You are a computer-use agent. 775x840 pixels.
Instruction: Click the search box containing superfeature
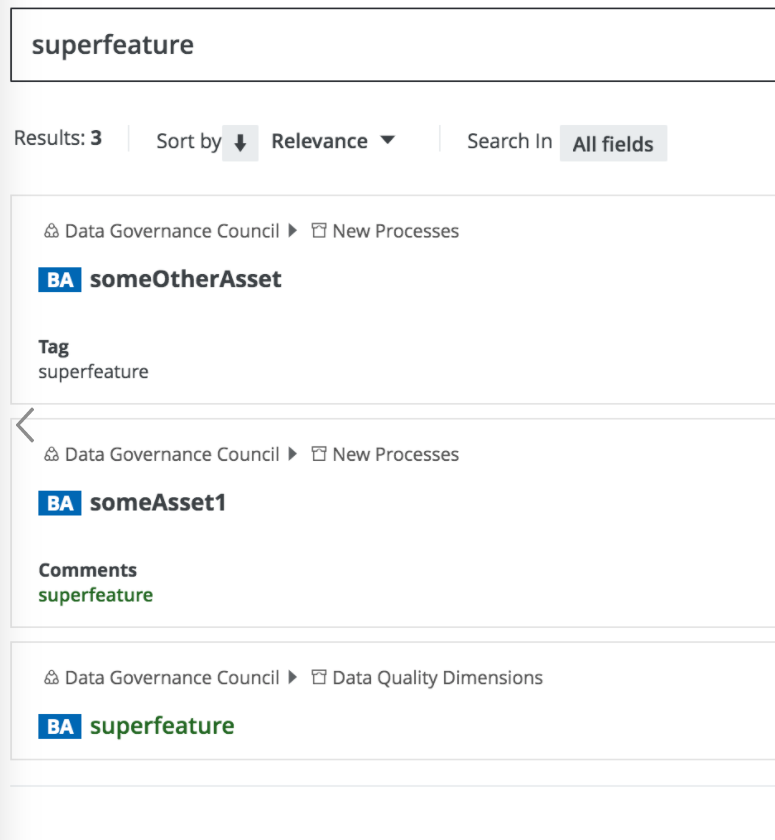pos(390,45)
